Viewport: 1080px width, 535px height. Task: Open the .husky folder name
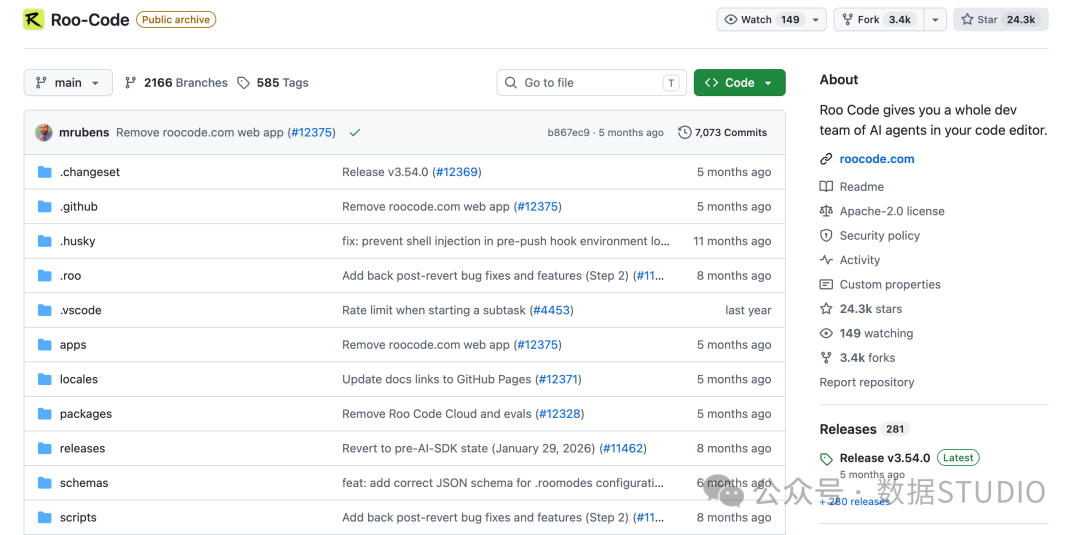pyautogui.click(x=77, y=241)
